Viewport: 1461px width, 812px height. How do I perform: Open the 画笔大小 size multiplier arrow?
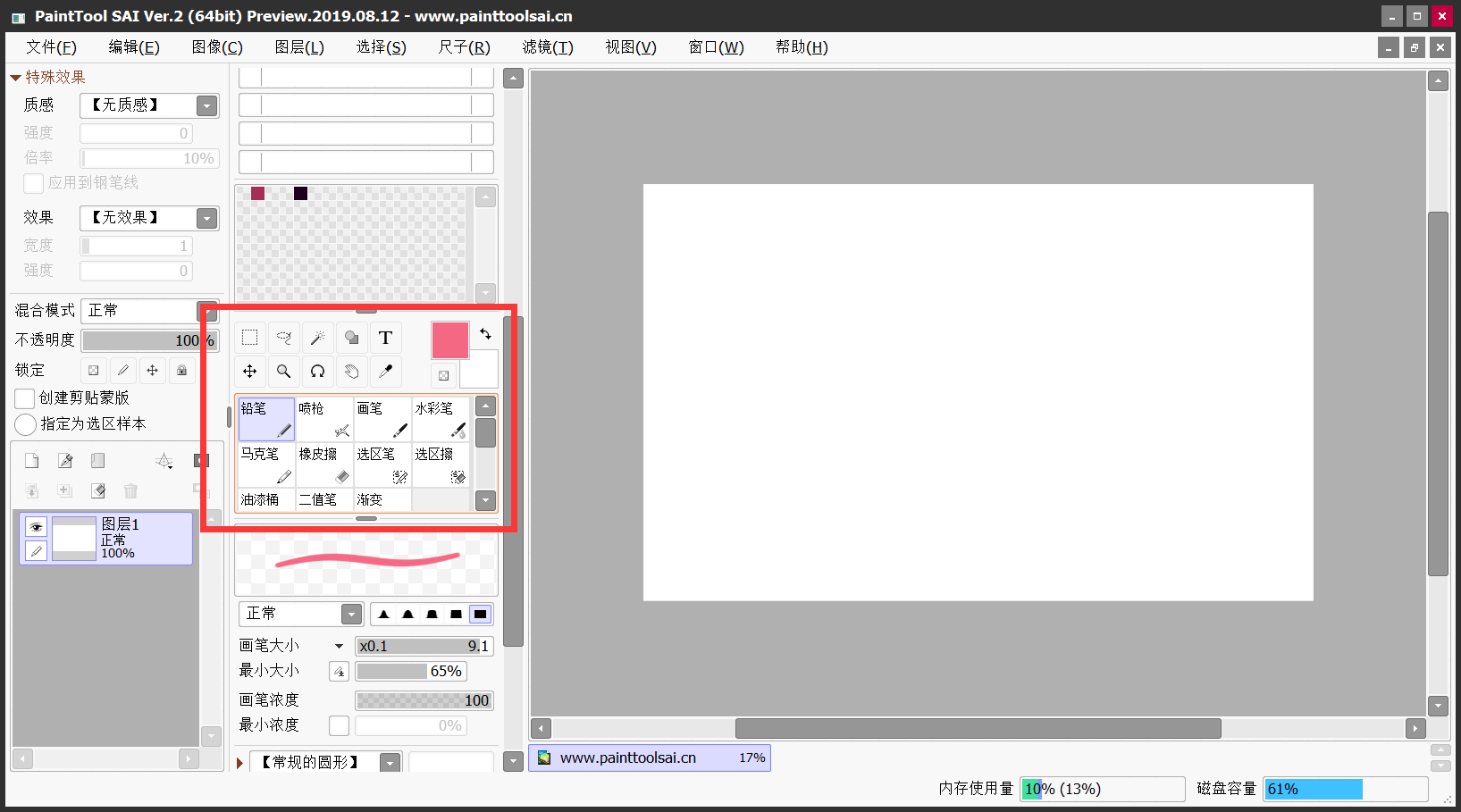point(339,646)
